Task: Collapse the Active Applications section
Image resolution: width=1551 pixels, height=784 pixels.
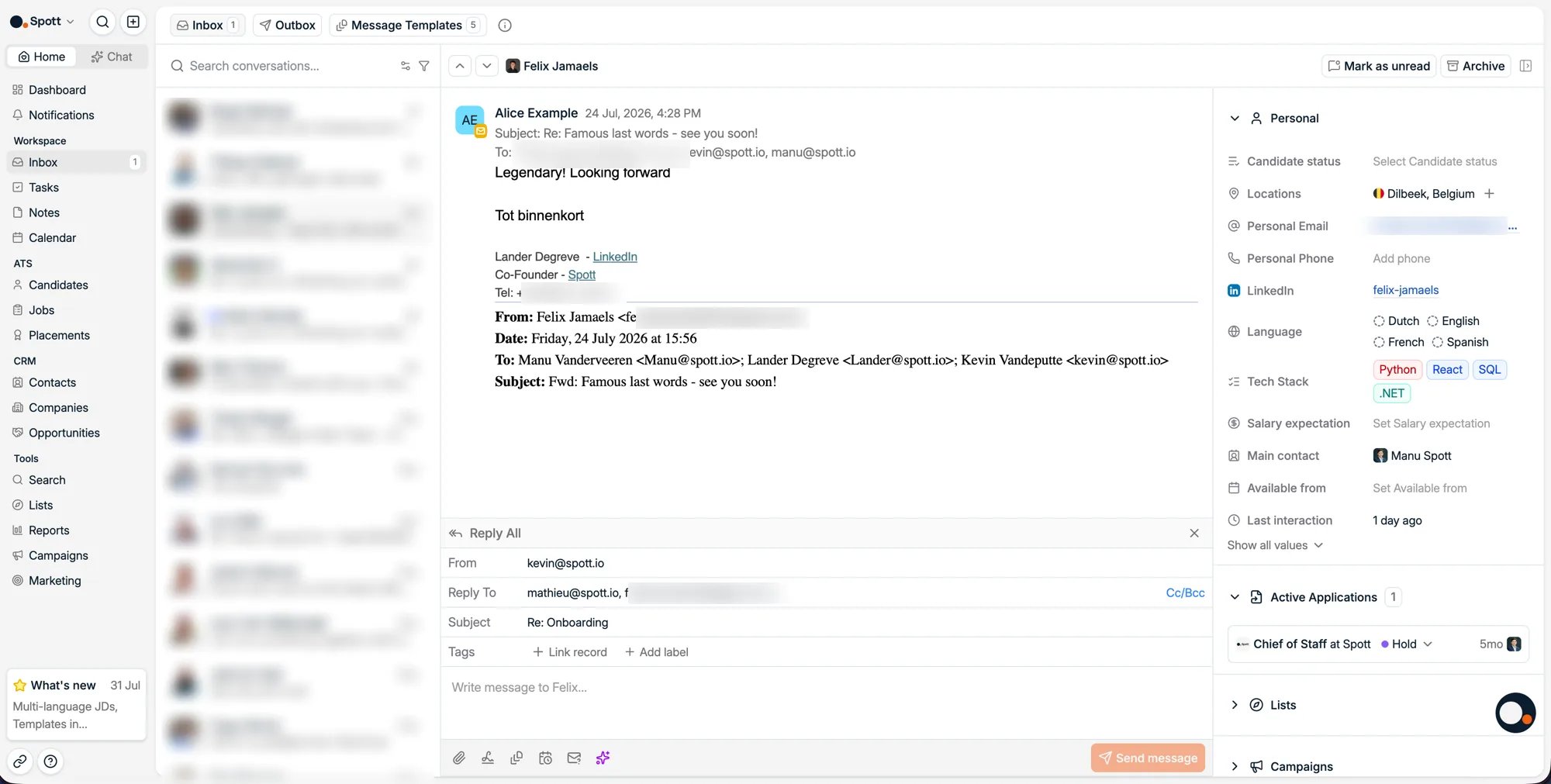Action: point(1235,597)
